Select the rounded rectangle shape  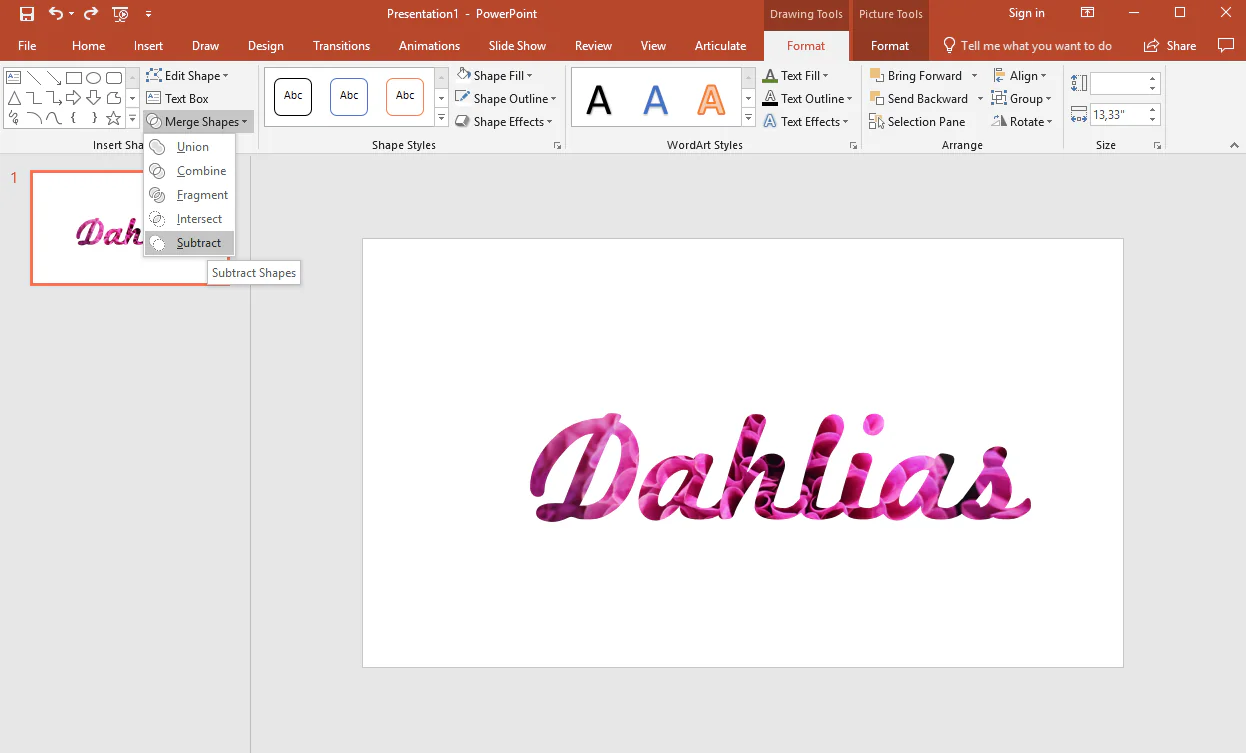[114, 78]
